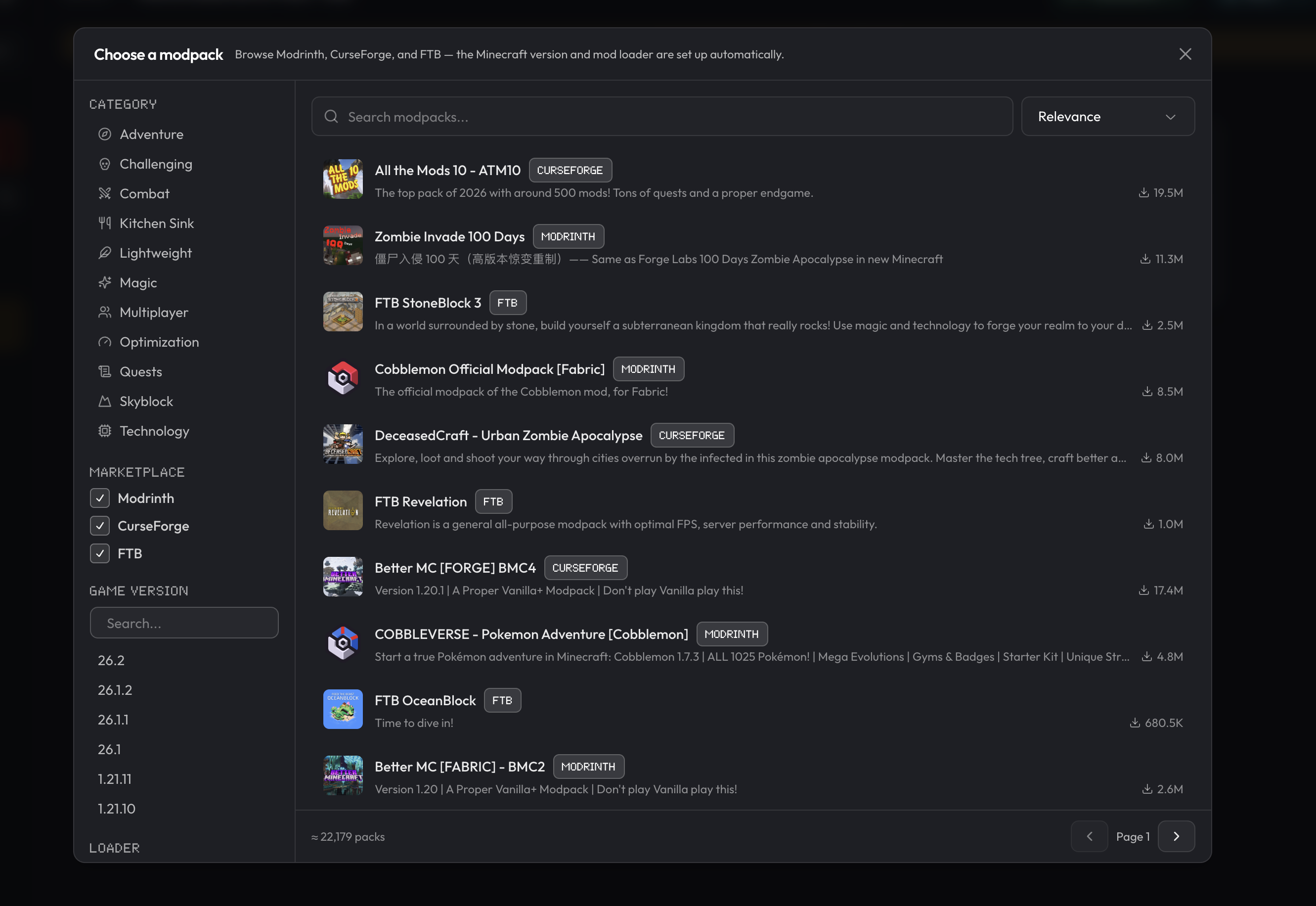This screenshot has height=906, width=1316.
Task: Click MODRINTH badge on COBBLEVERSE pack
Action: [x=732, y=634]
